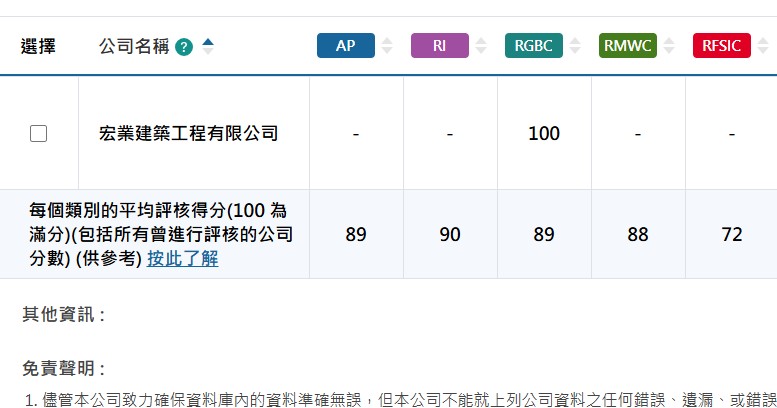
Task: Click the 公司名稱 column header text
Action: [134, 46]
